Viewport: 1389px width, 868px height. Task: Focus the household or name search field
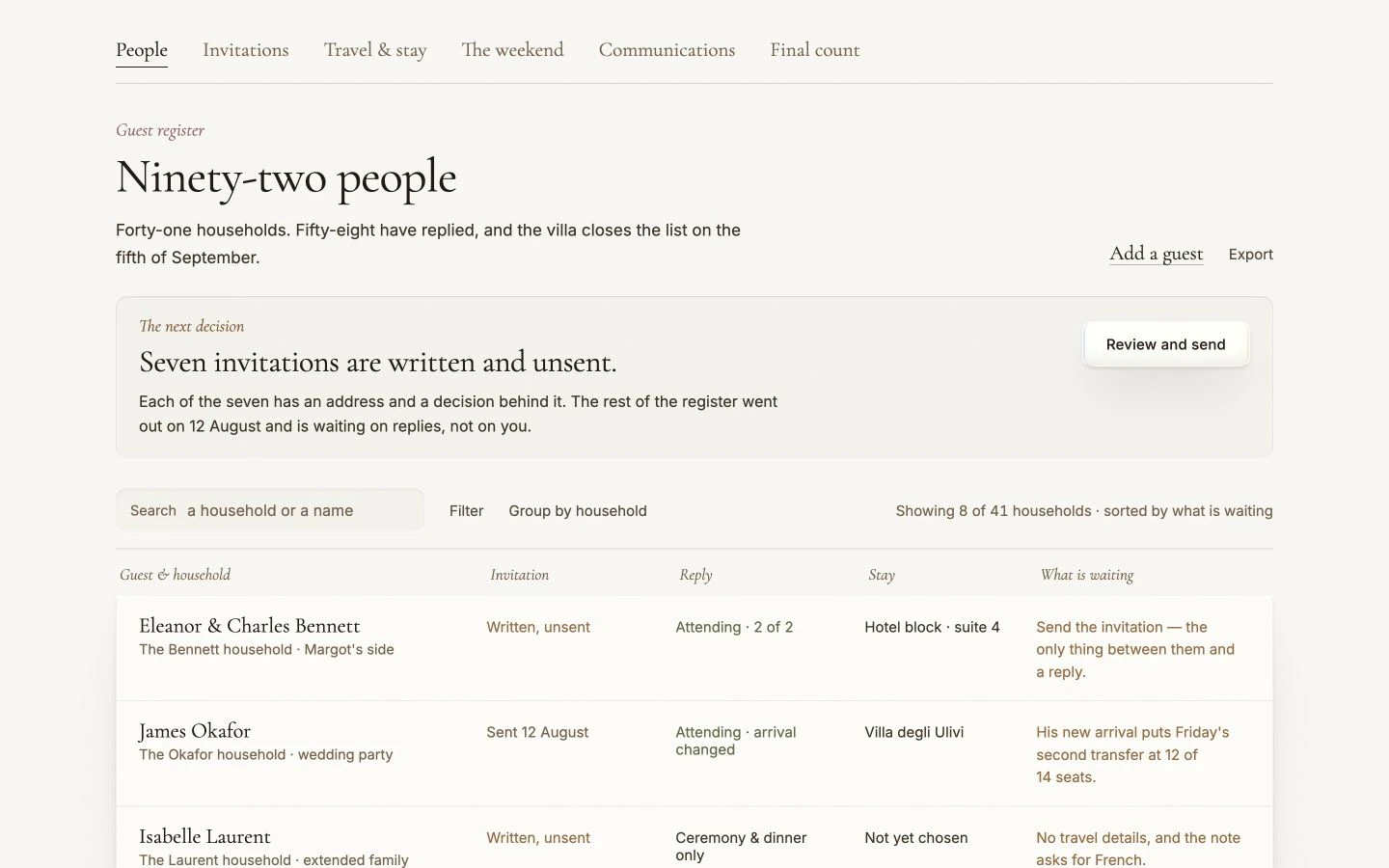(x=270, y=510)
